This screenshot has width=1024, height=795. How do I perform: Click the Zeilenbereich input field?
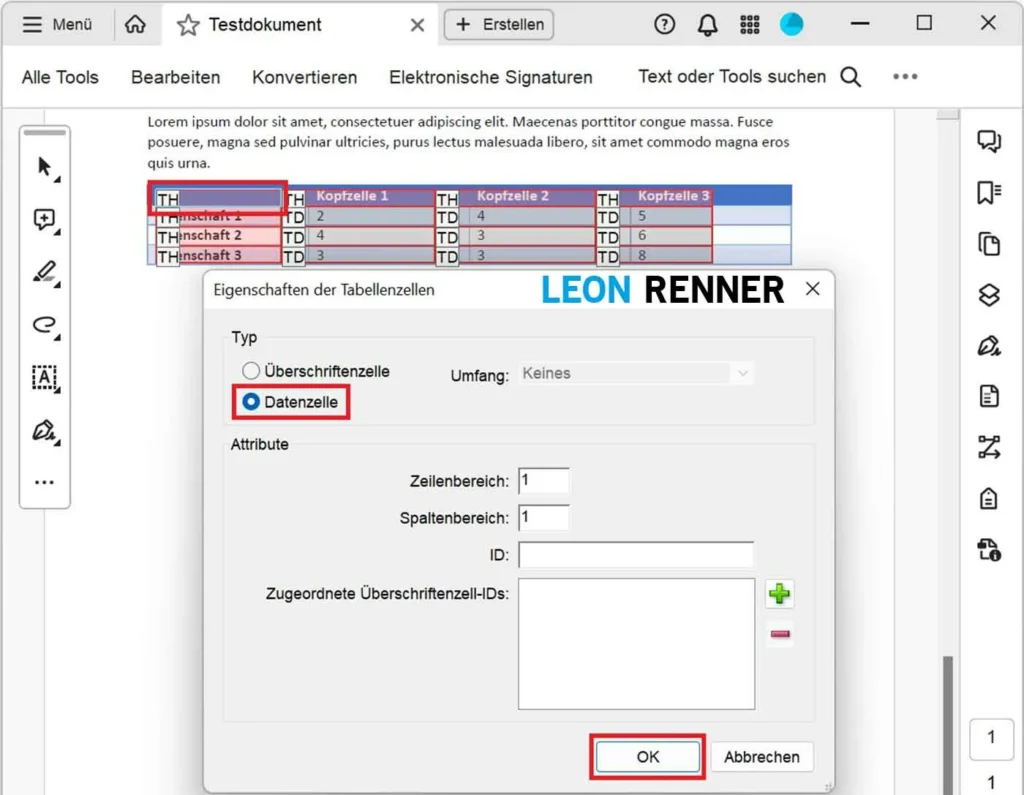[544, 481]
